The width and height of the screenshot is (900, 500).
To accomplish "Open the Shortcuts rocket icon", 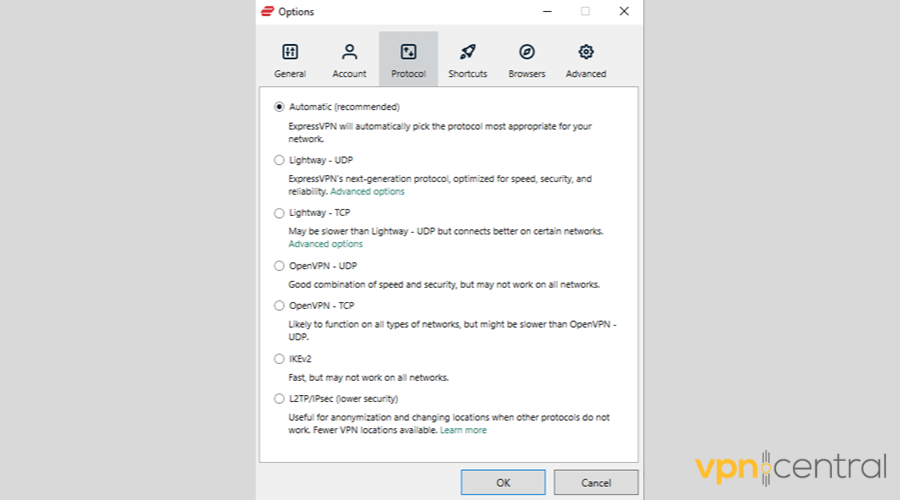I will [x=468, y=52].
